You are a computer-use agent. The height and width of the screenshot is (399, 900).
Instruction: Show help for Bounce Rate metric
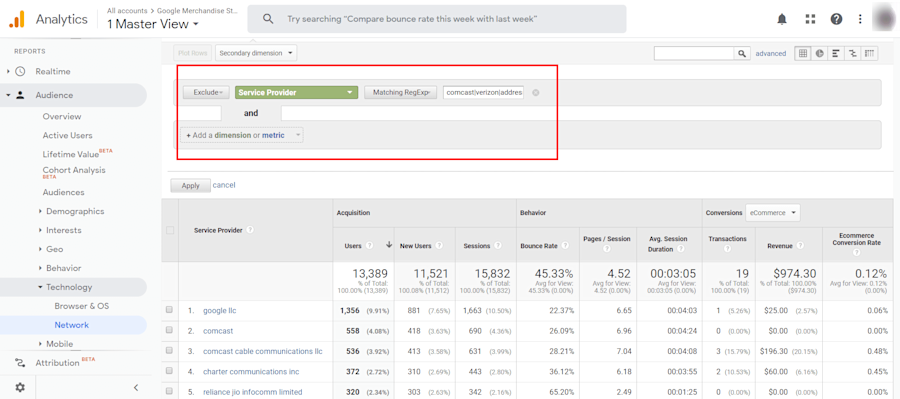click(x=565, y=246)
